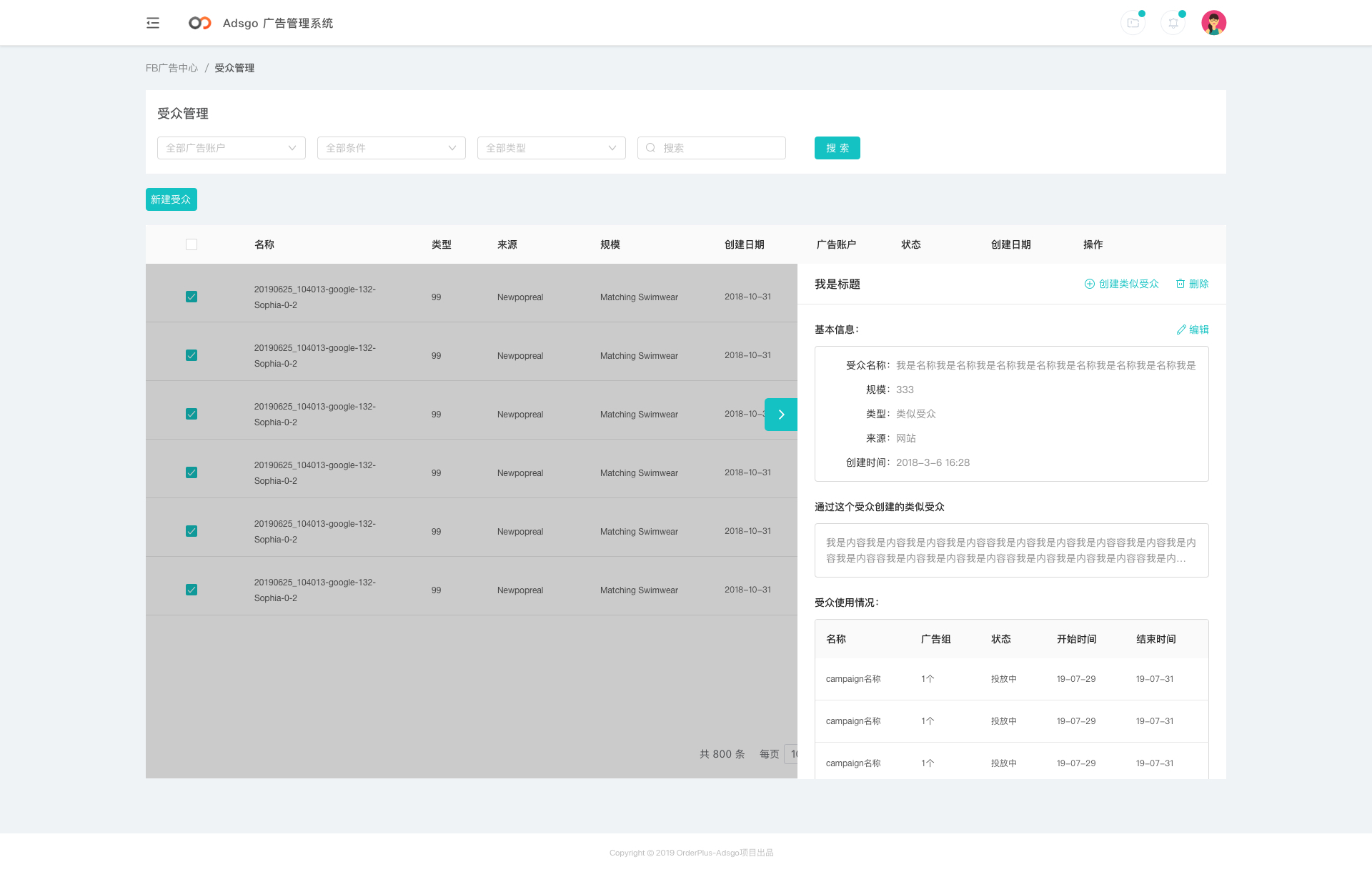
Task: Click the 网站 source value
Action: point(906,438)
